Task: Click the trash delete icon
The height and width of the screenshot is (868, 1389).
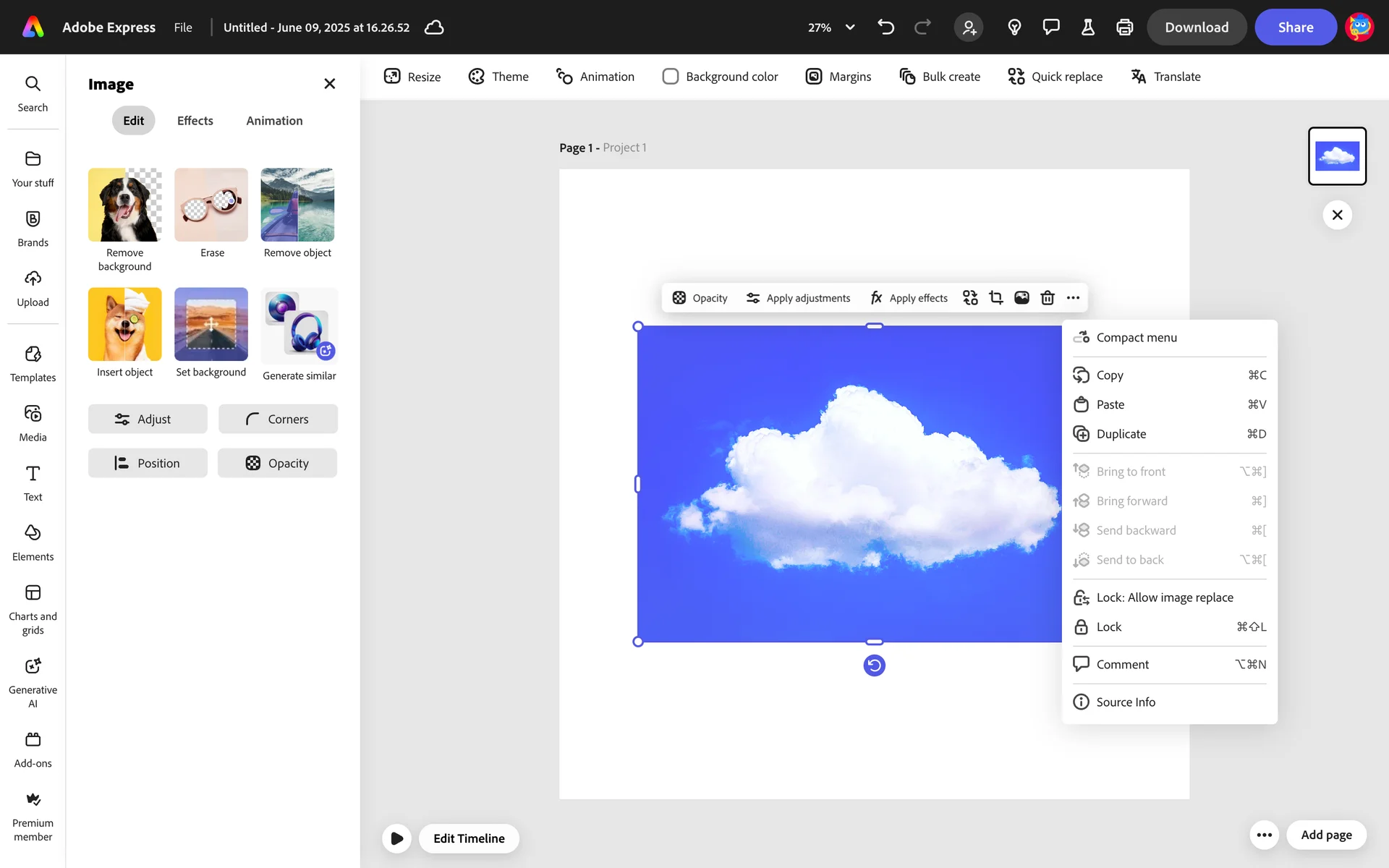Action: [x=1047, y=298]
